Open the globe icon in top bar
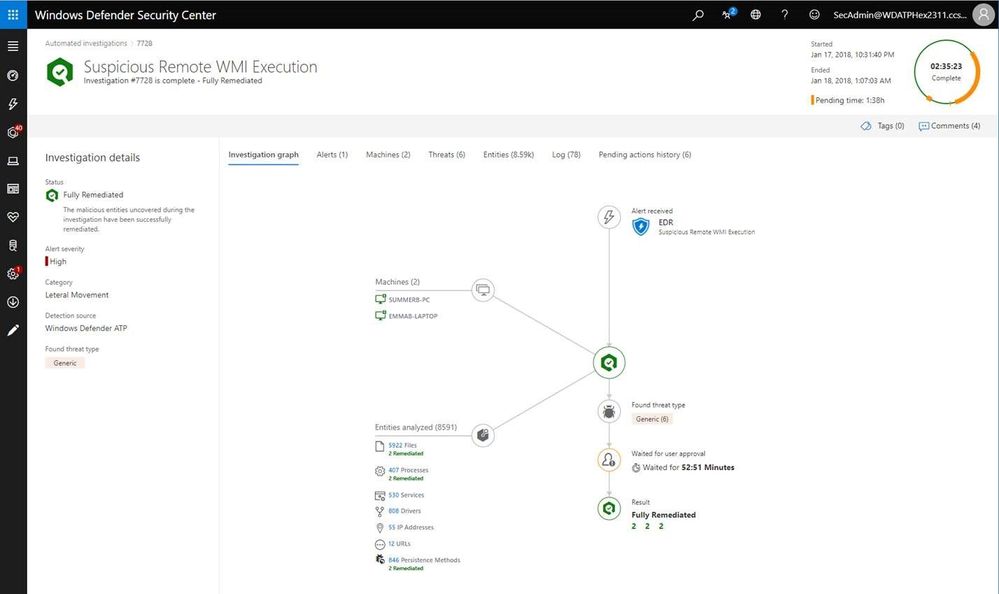The image size is (999, 594). 756,14
